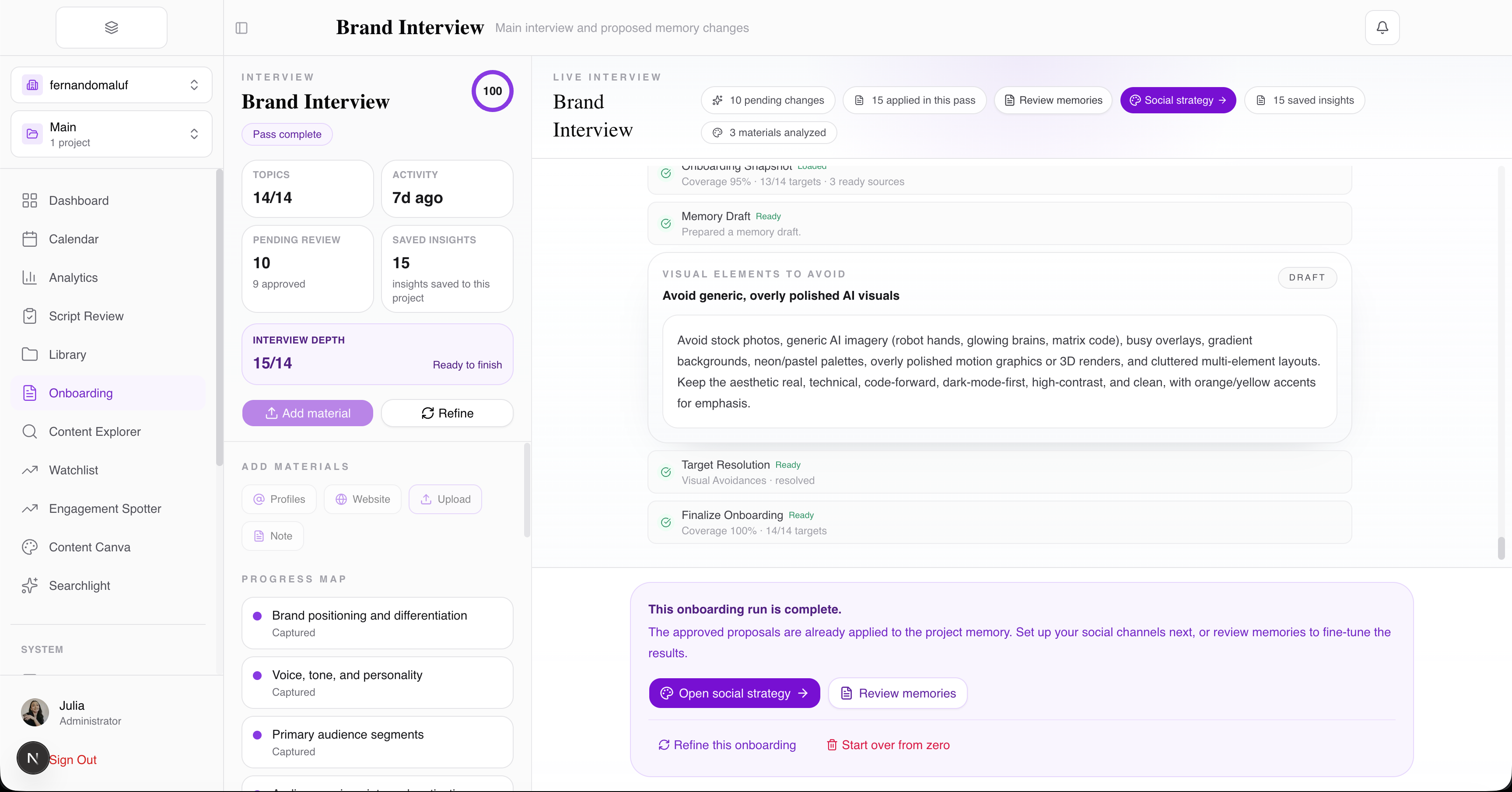Viewport: 1512px width, 792px height.
Task: Open the Dashboard menu item
Action: point(79,200)
